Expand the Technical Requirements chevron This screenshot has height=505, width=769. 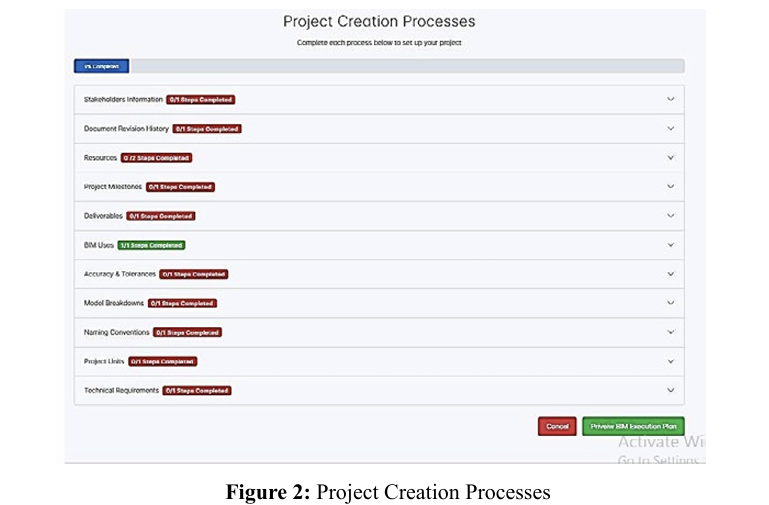[x=670, y=390]
